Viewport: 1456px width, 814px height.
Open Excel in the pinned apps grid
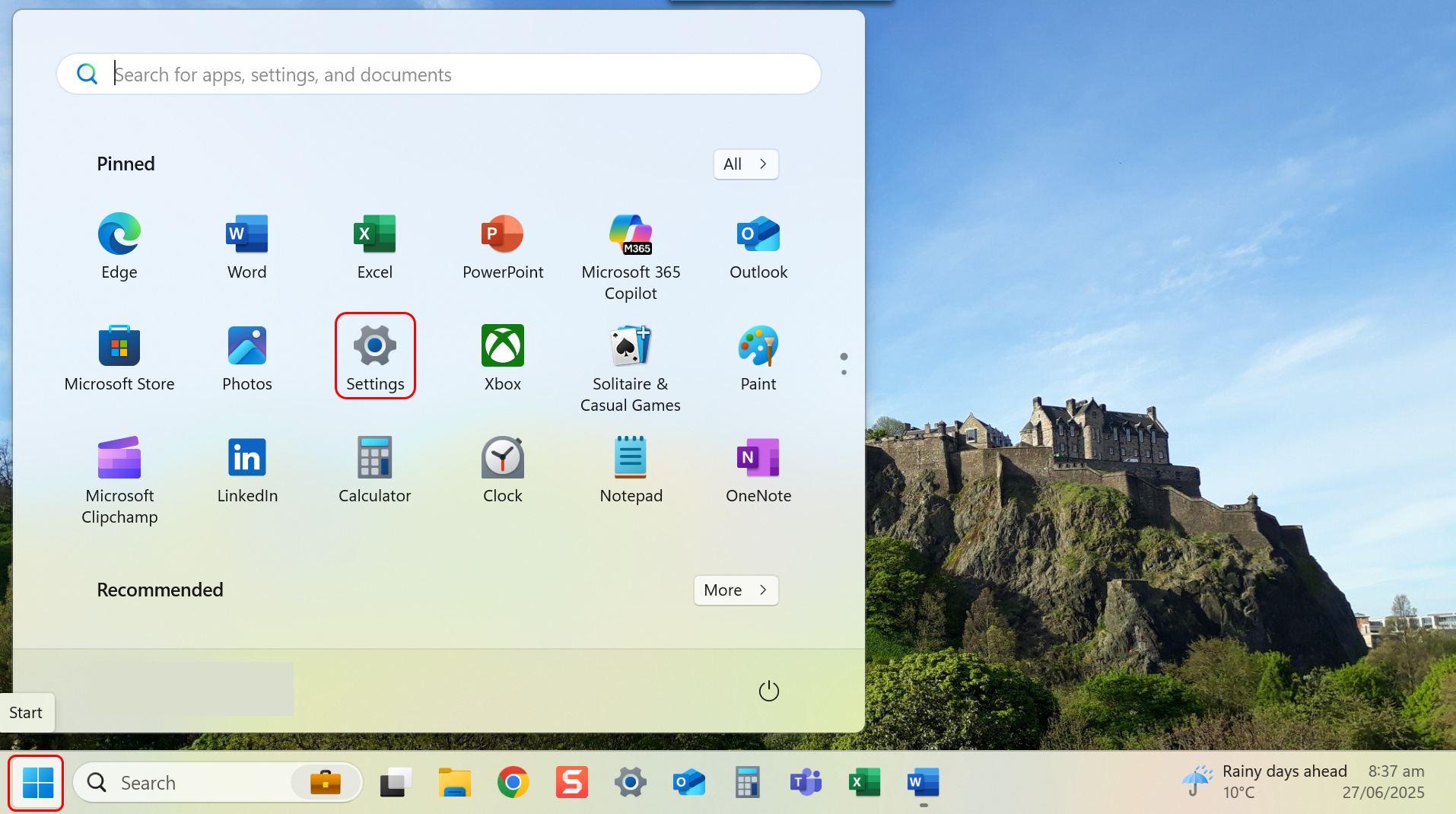[x=375, y=247]
